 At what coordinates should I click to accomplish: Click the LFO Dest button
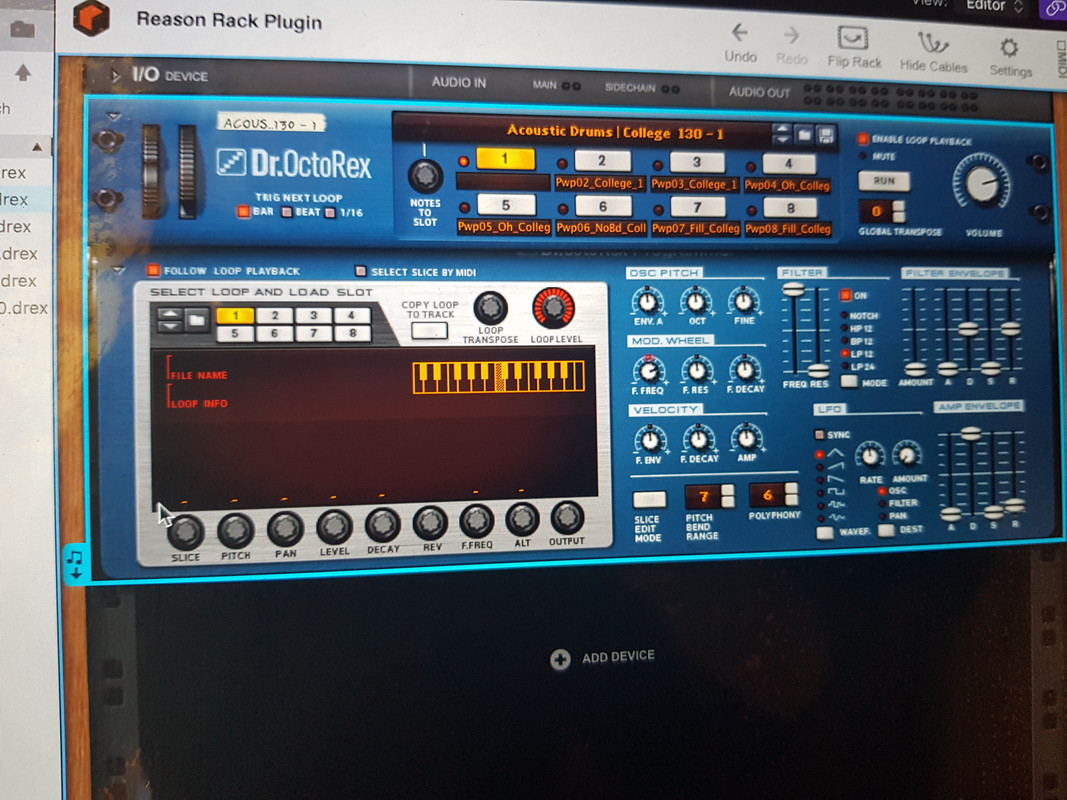pyautogui.click(x=886, y=531)
